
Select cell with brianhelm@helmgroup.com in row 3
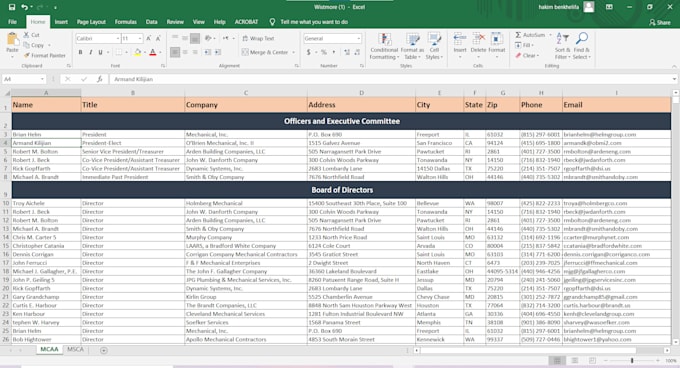tap(616, 134)
